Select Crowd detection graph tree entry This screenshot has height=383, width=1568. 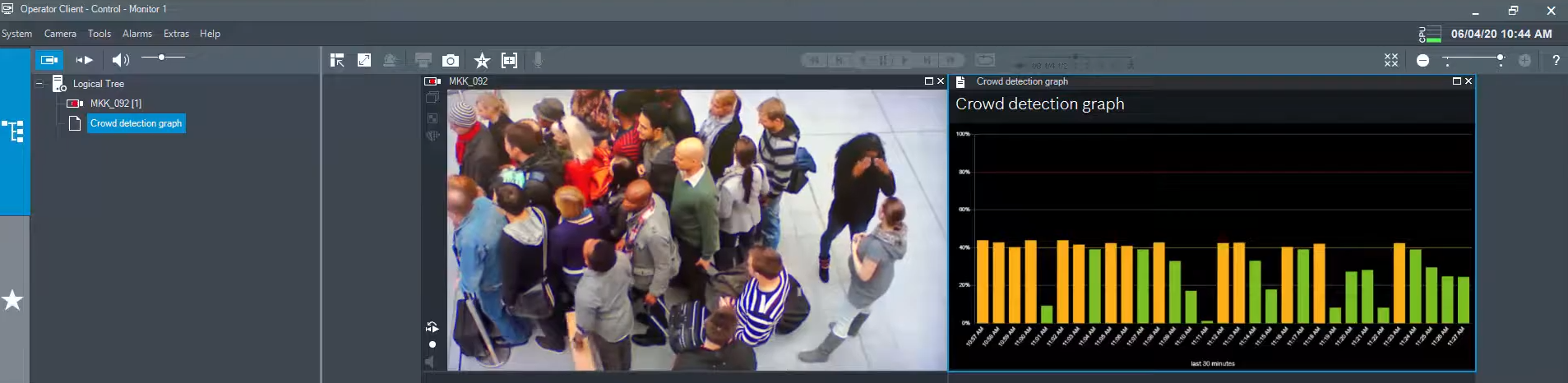(136, 123)
